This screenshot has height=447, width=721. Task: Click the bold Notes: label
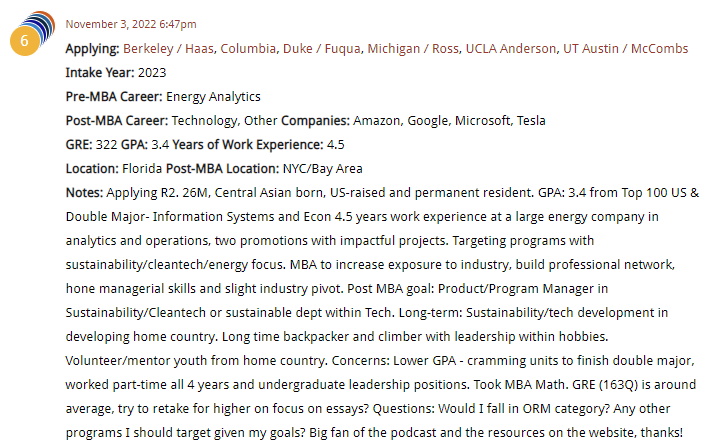tap(84, 192)
